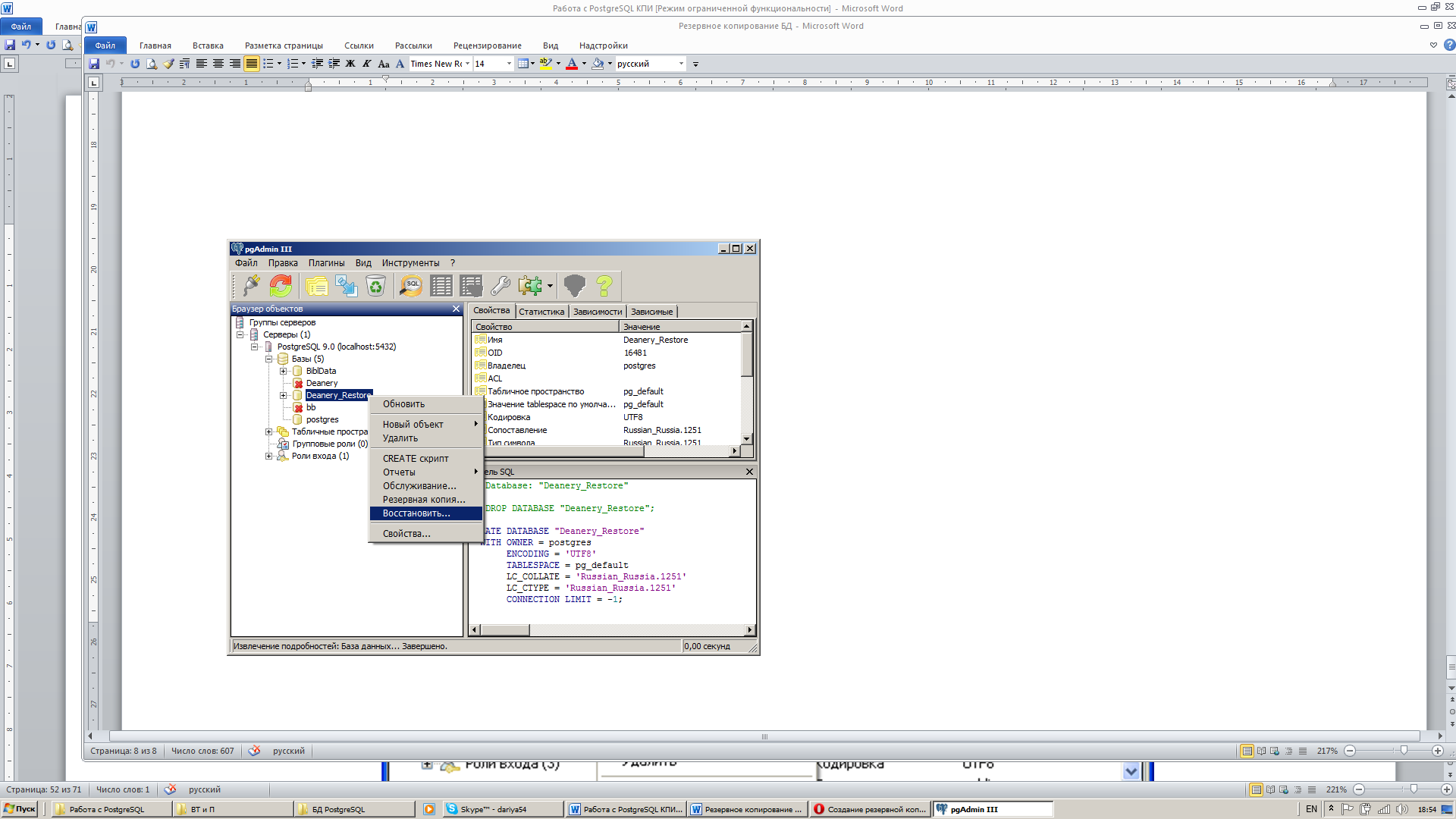The width and height of the screenshot is (1456, 819).
Task: Switch to full screen reading view in front Word
Action: tap(1261, 751)
